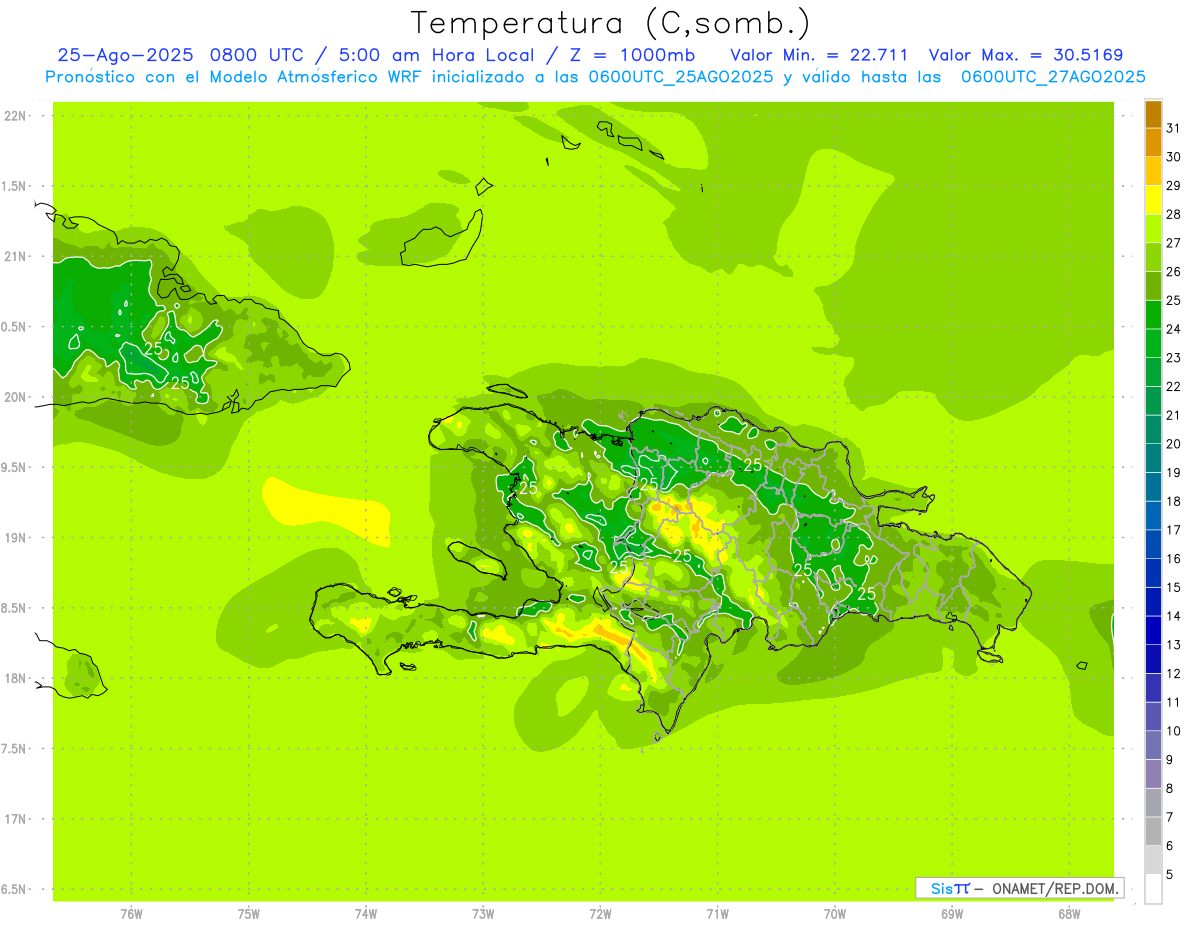Click the legend value '12'
This screenshot has height=927, width=1200.
(x=1174, y=673)
